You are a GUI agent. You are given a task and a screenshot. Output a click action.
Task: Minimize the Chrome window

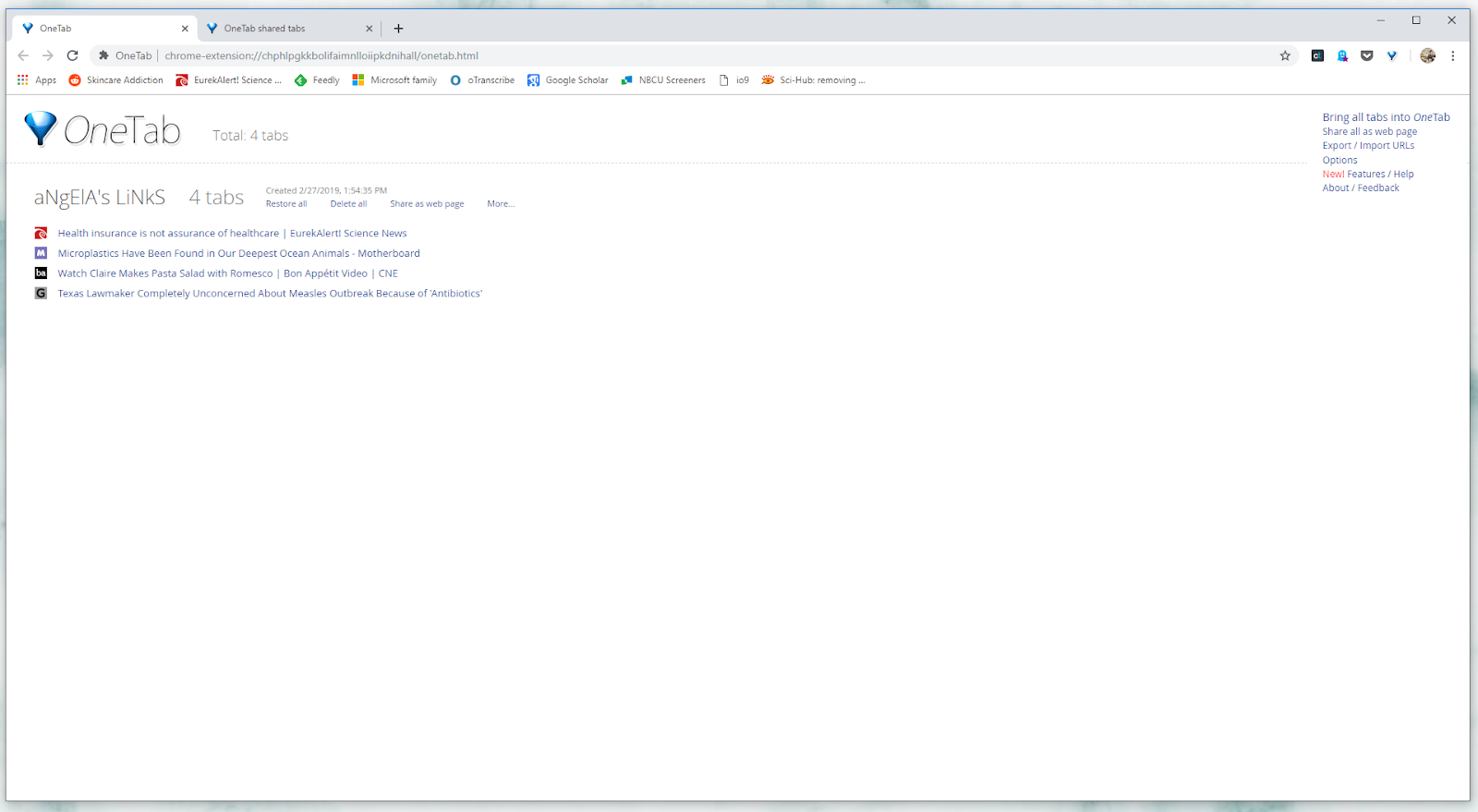1381,20
